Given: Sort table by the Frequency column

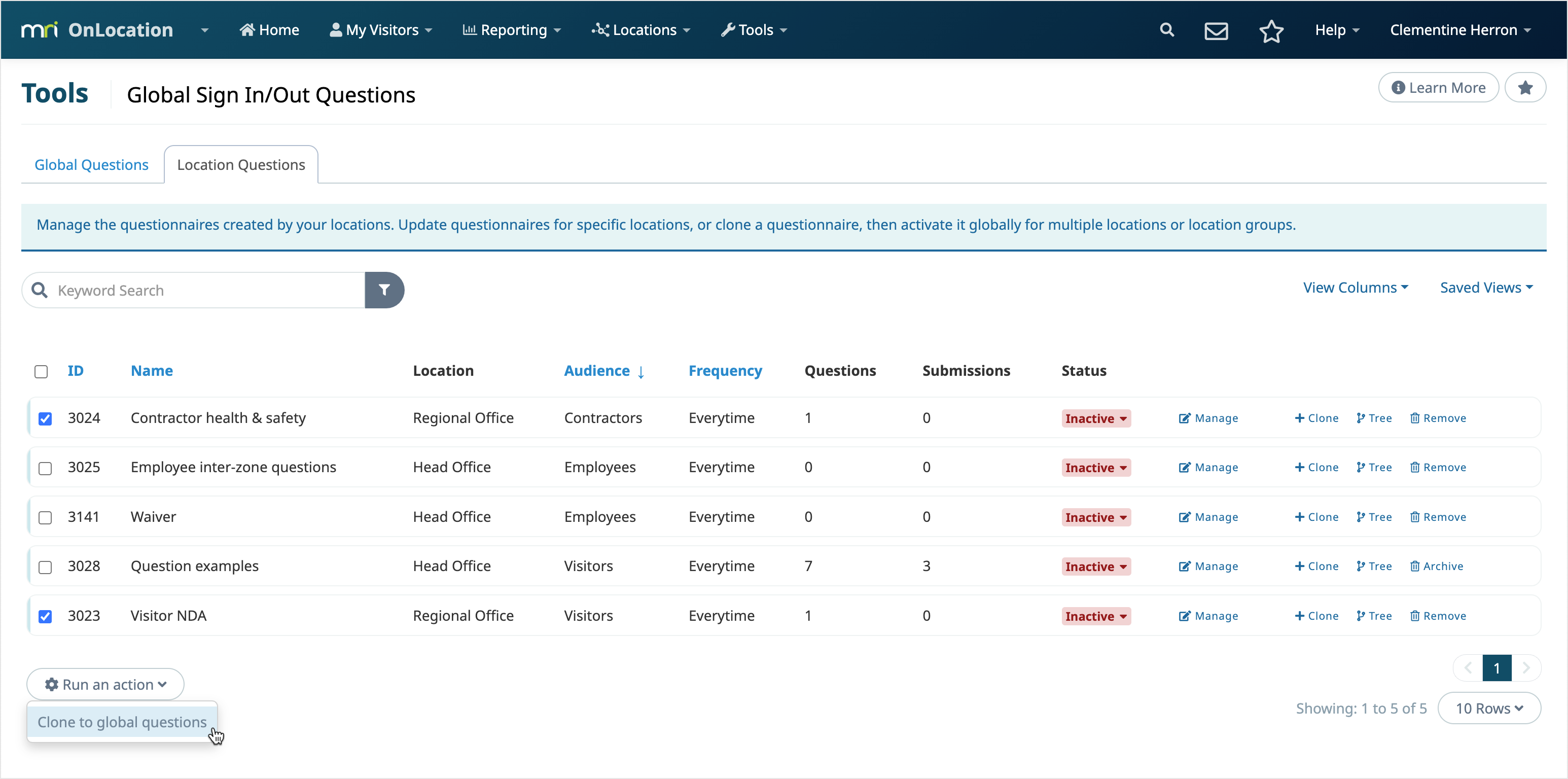Looking at the screenshot, I should [x=725, y=371].
